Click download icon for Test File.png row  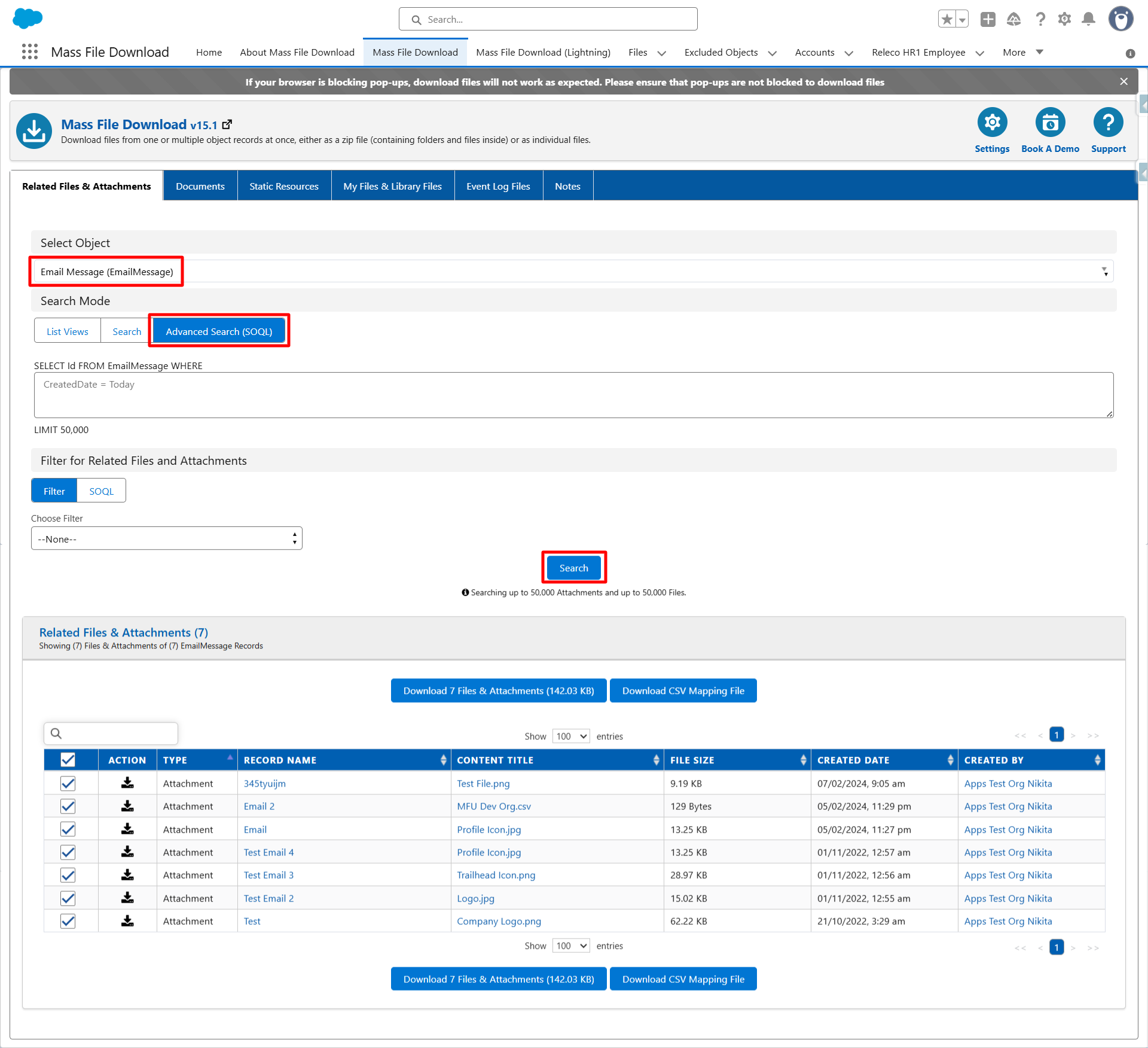pyautogui.click(x=127, y=783)
